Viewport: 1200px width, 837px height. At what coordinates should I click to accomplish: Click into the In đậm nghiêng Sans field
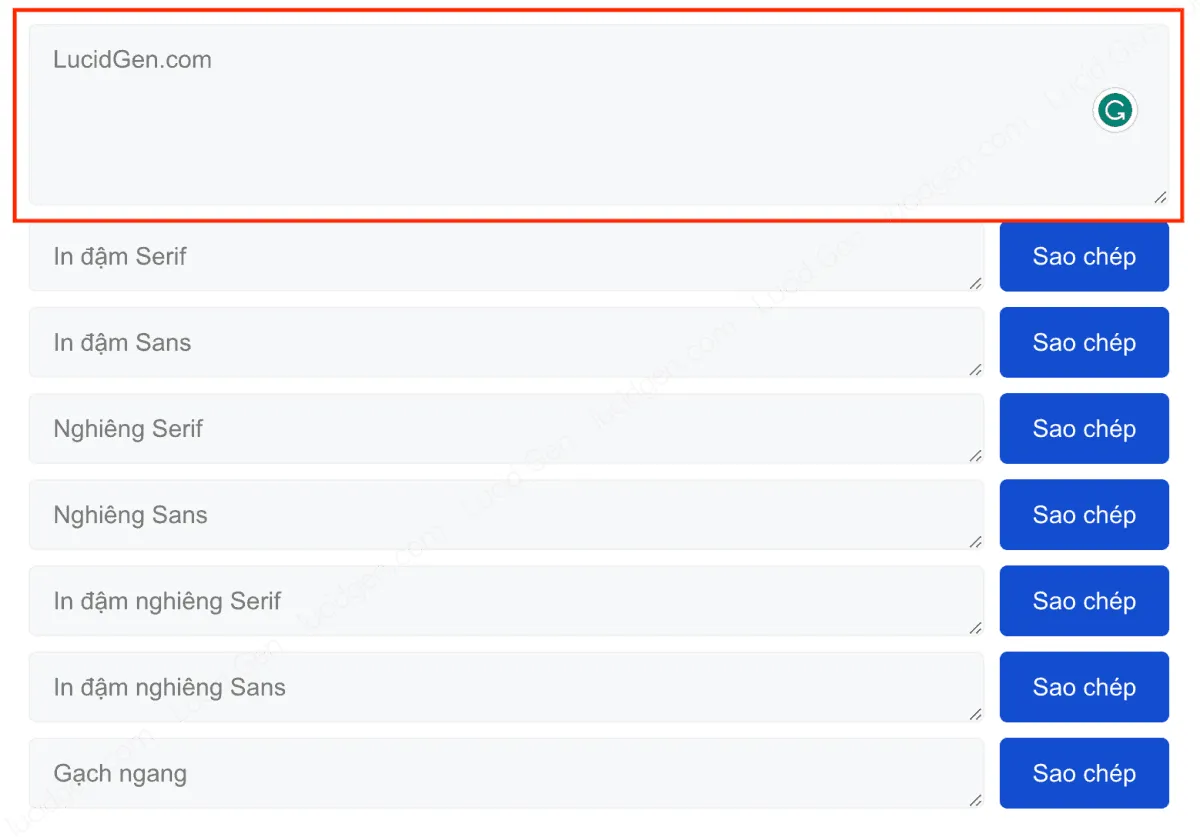pyautogui.click(x=500, y=687)
